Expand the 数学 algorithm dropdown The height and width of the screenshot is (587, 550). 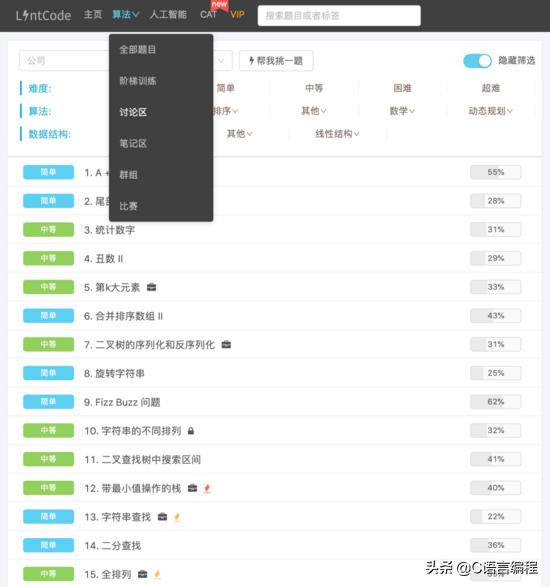(x=402, y=111)
